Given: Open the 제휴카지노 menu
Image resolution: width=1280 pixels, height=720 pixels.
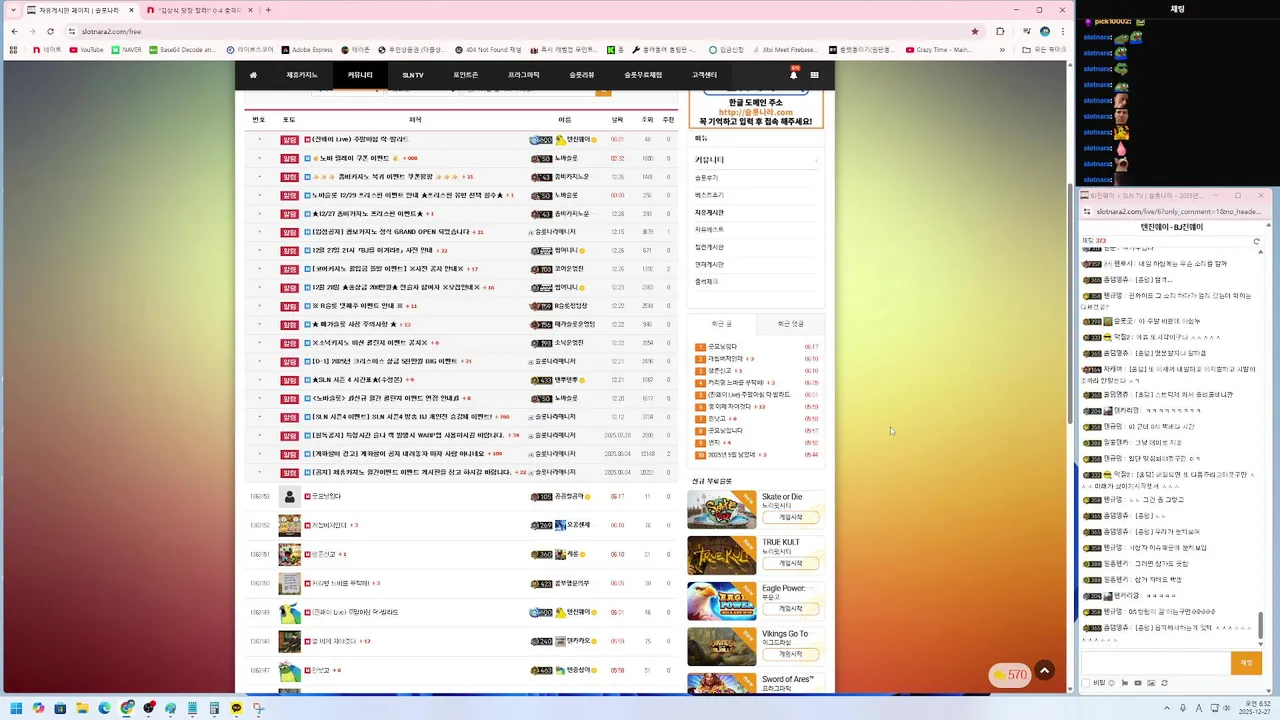Looking at the screenshot, I should pos(302,75).
